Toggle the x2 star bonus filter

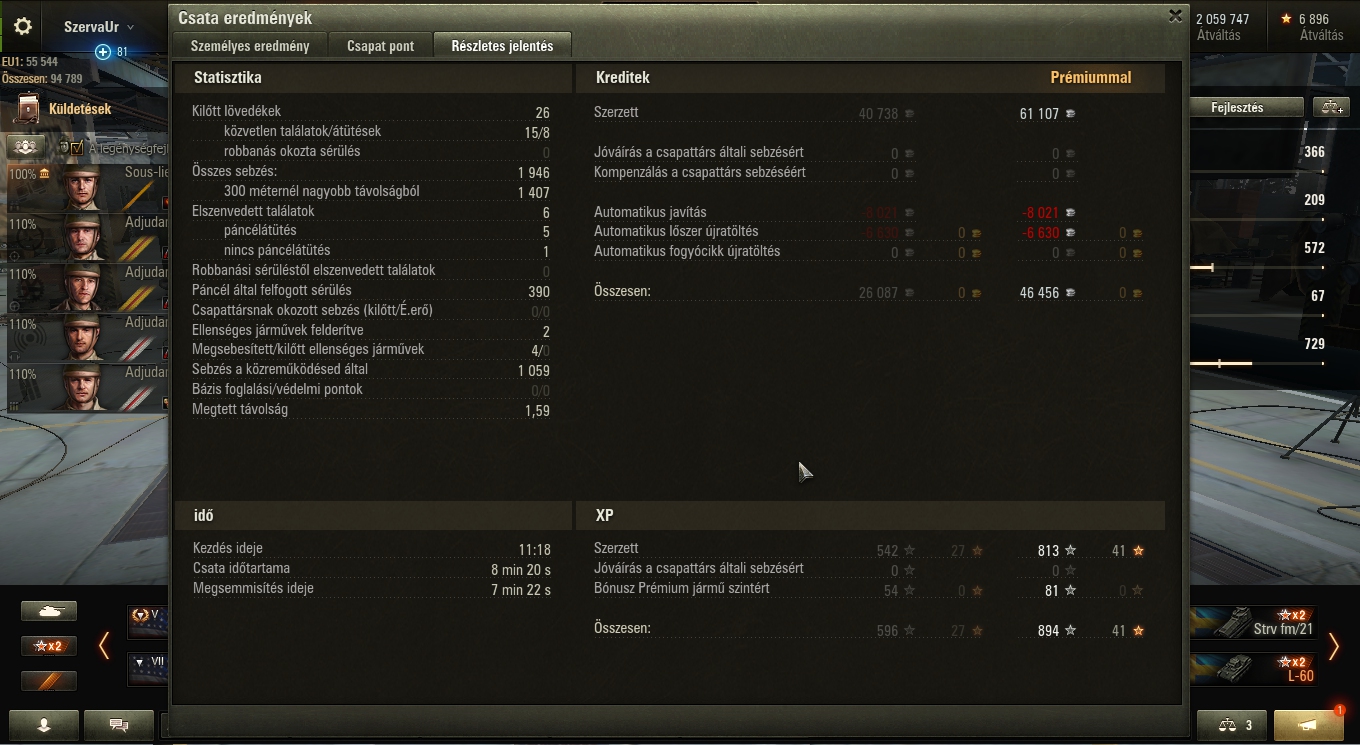(x=49, y=646)
